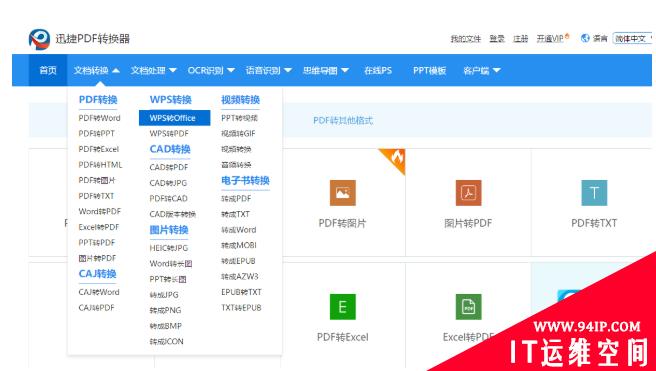Screen dimensions: 656x371
Task: Click the PDF转图片 orange image icon
Action: pyautogui.click(x=343, y=193)
